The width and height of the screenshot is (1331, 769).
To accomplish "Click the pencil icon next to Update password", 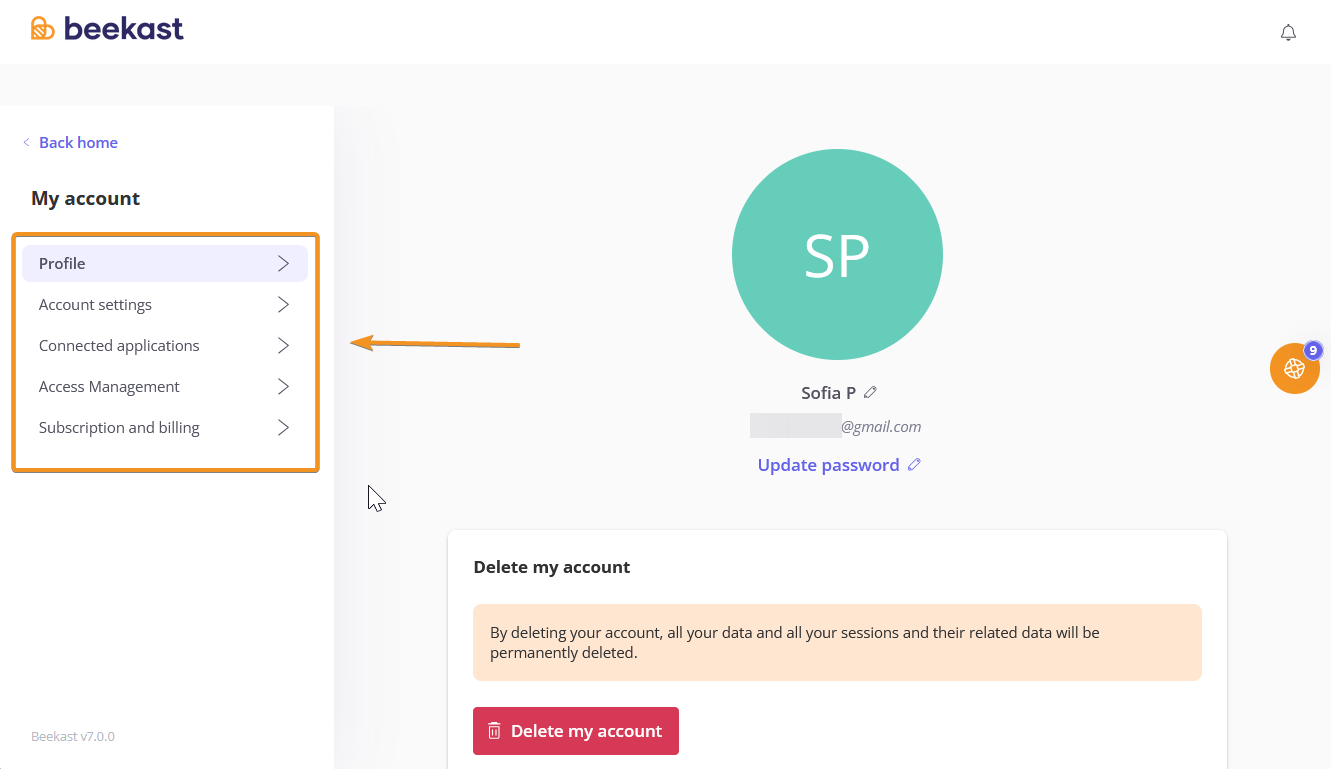I will 914,465.
